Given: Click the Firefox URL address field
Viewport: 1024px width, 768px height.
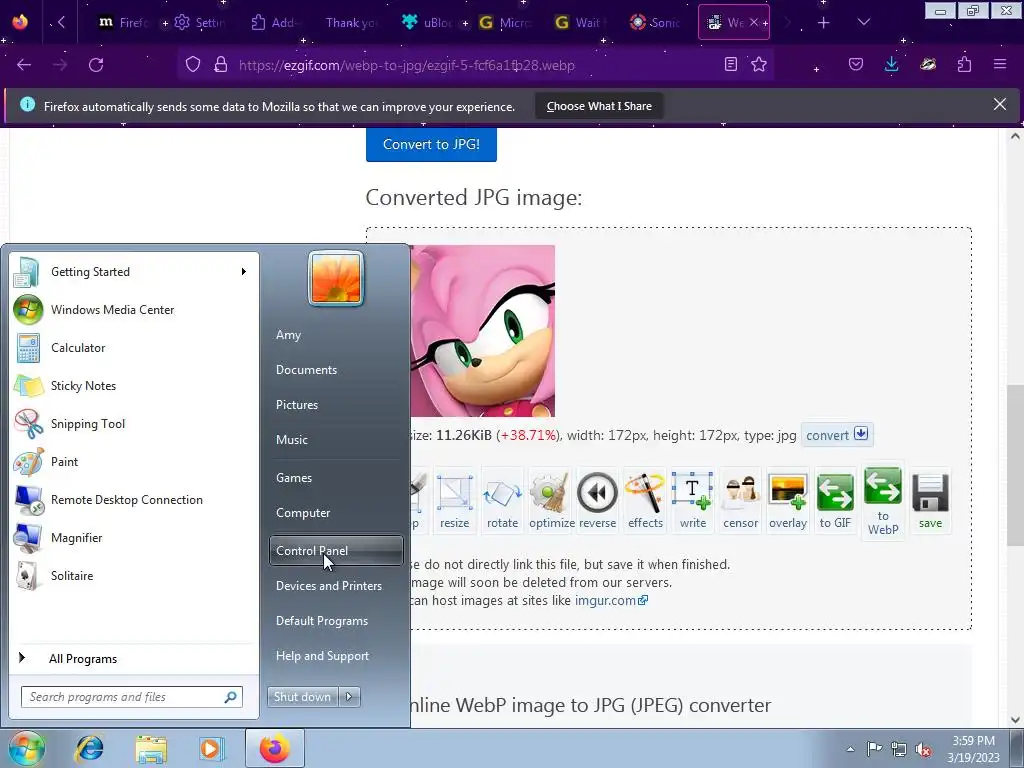Looking at the screenshot, I should (x=477, y=65).
